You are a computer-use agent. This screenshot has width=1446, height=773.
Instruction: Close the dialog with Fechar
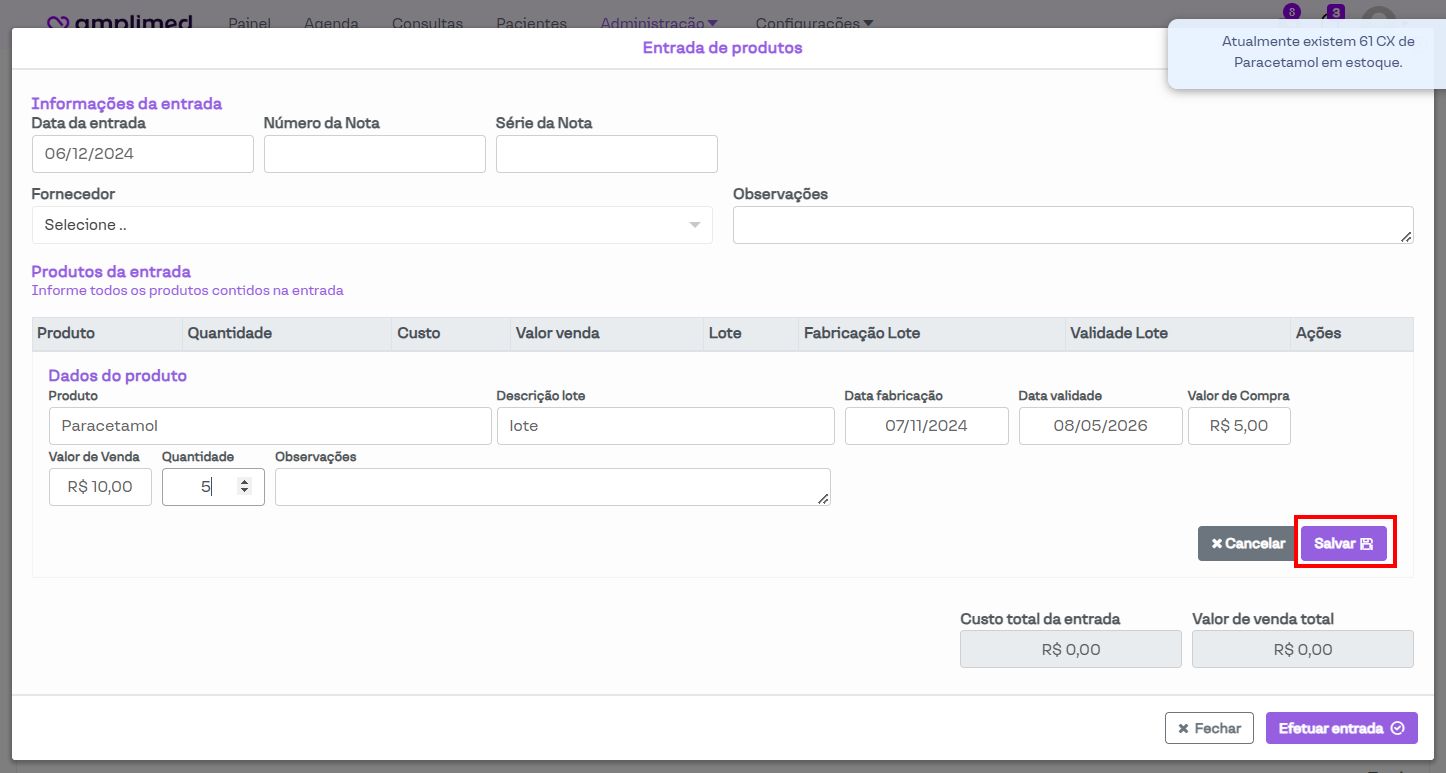pyautogui.click(x=1209, y=728)
